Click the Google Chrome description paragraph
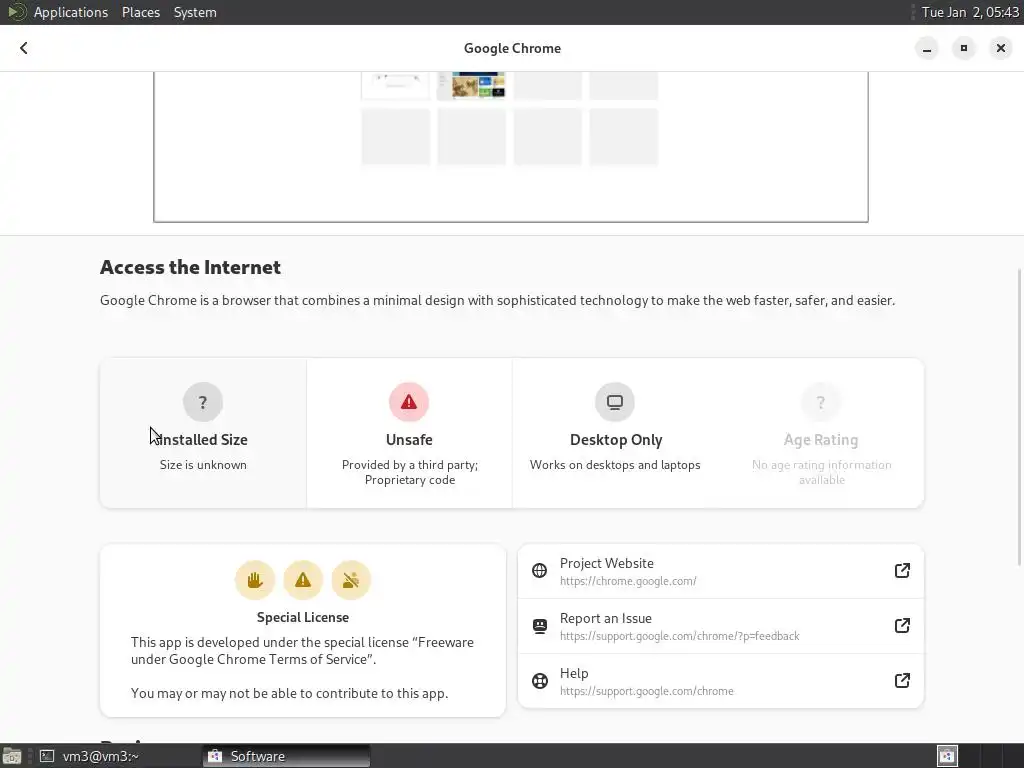The image size is (1024, 768). pos(497,300)
